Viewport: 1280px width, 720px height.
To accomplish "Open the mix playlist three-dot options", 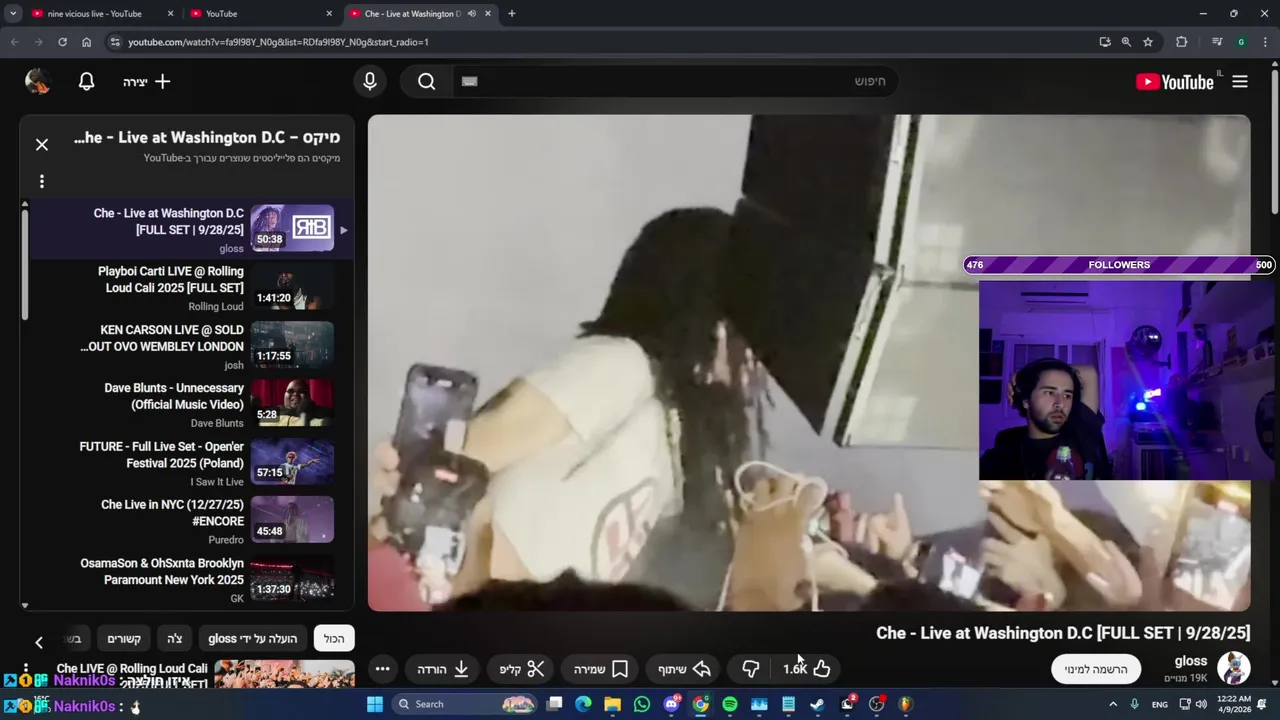I will pos(42,181).
